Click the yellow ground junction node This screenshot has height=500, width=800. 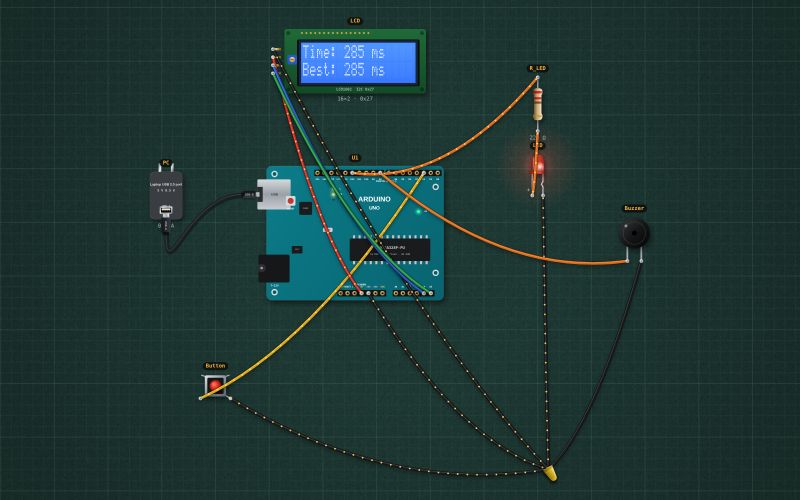coord(551,473)
